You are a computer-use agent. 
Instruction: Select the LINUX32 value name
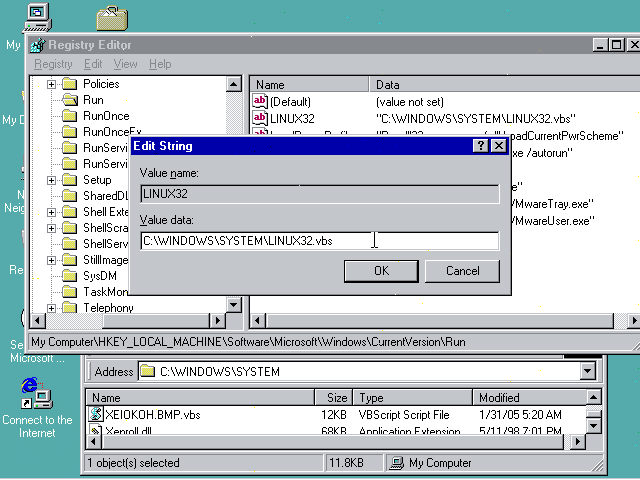[292, 119]
